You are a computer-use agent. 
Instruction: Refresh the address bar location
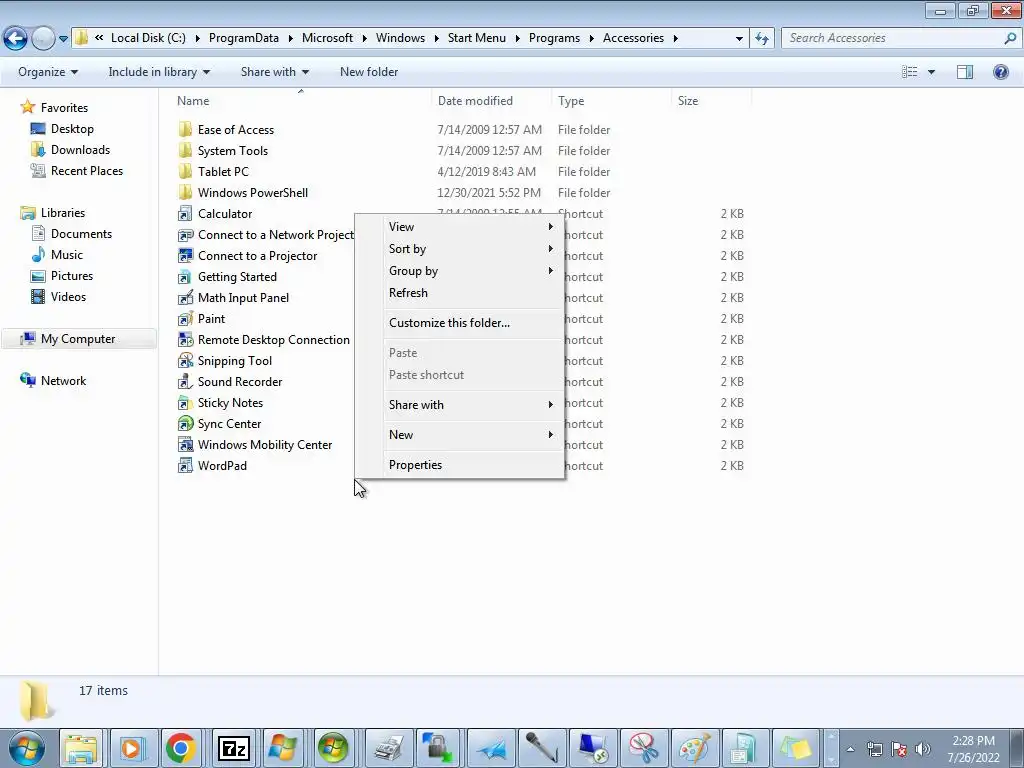(x=761, y=38)
